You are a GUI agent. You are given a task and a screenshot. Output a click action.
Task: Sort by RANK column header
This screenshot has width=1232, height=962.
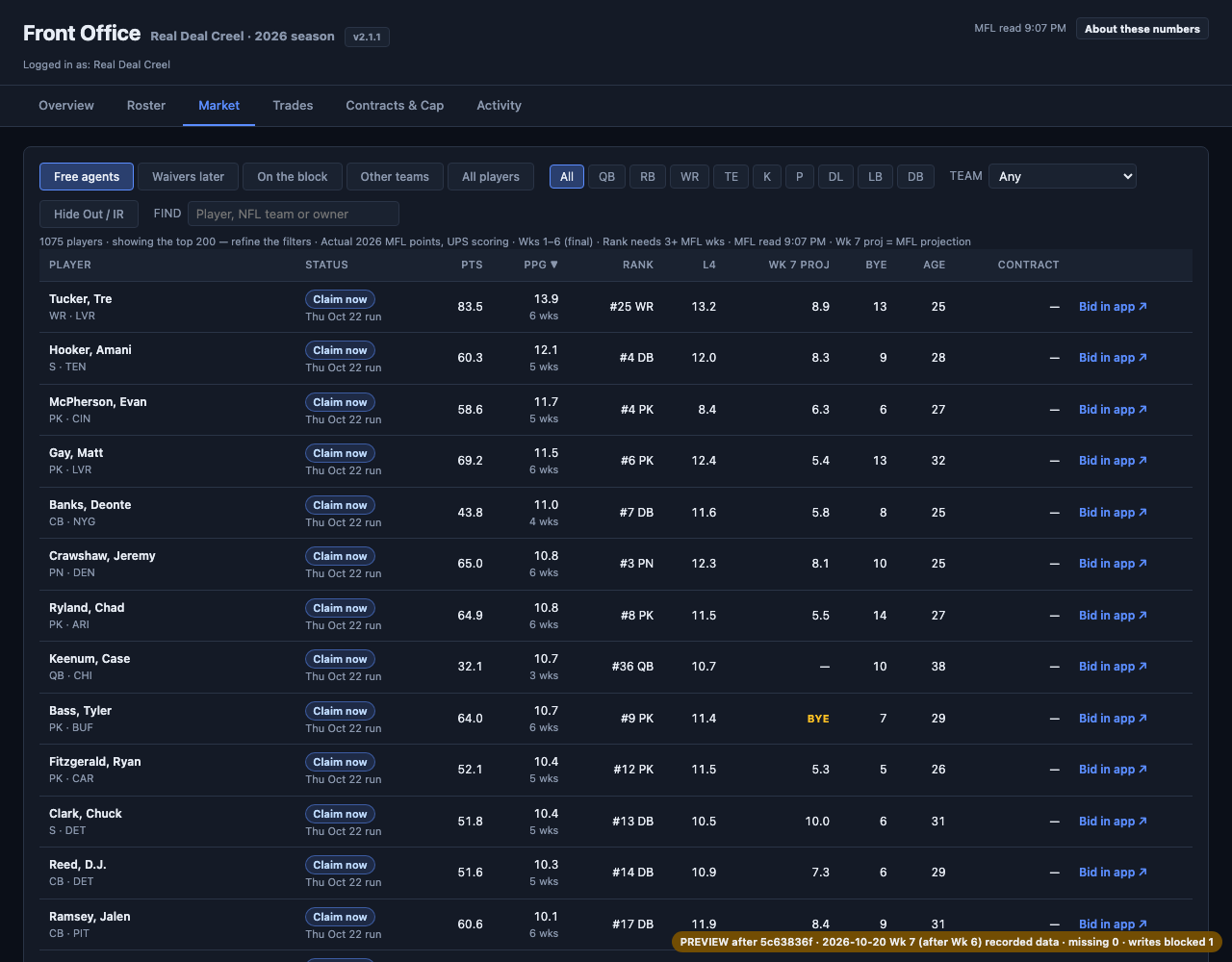[638, 265]
